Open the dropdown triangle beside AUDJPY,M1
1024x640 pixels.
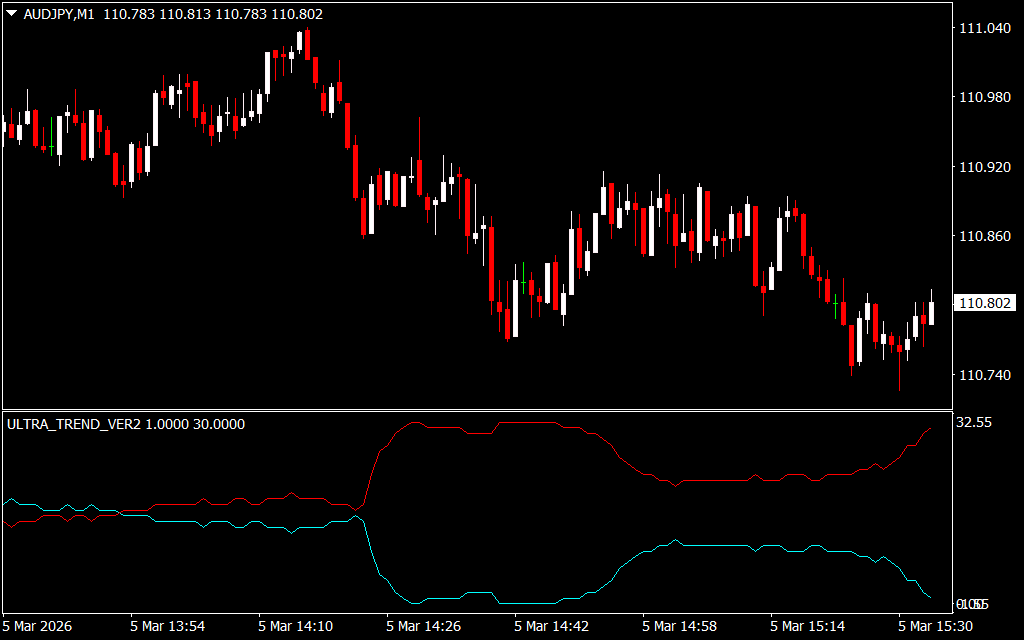[12, 15]
